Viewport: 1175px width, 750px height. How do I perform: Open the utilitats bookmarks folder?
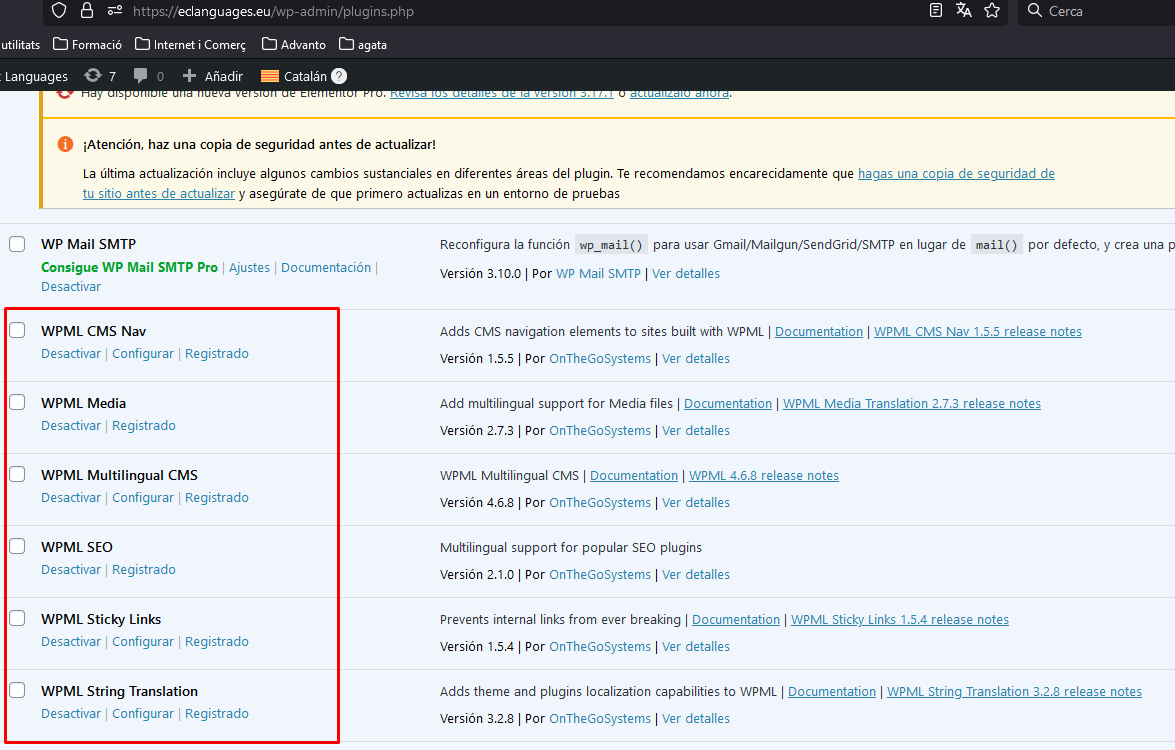[20, 45]
